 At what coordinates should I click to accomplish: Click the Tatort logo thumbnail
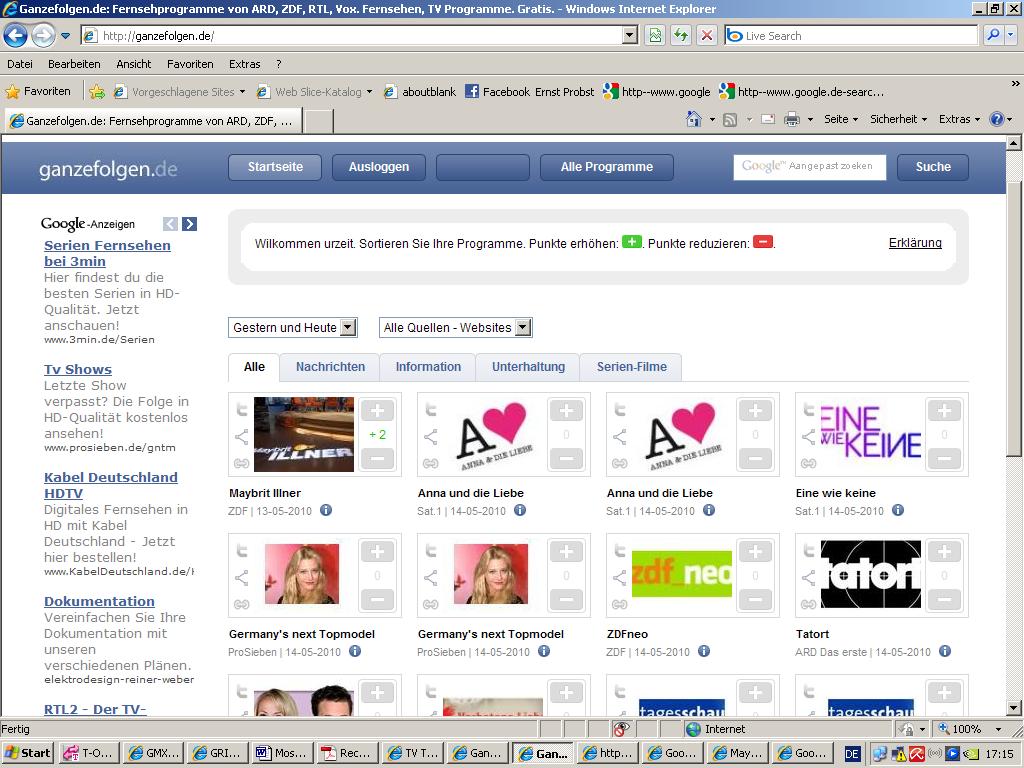tap(871, 574)
